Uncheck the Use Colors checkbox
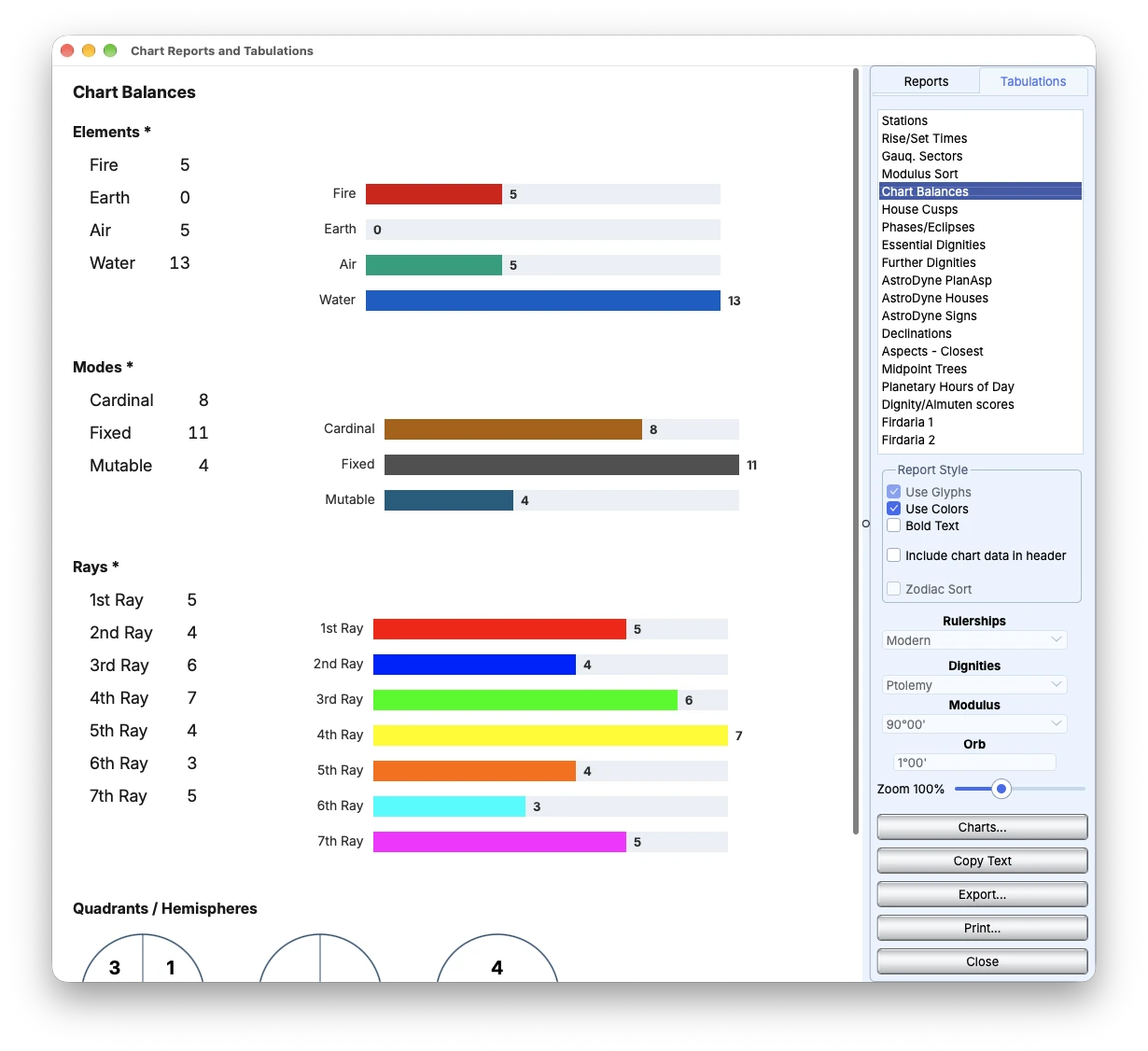Viewport: 1148px width, 1051px height. pos(893,509)
